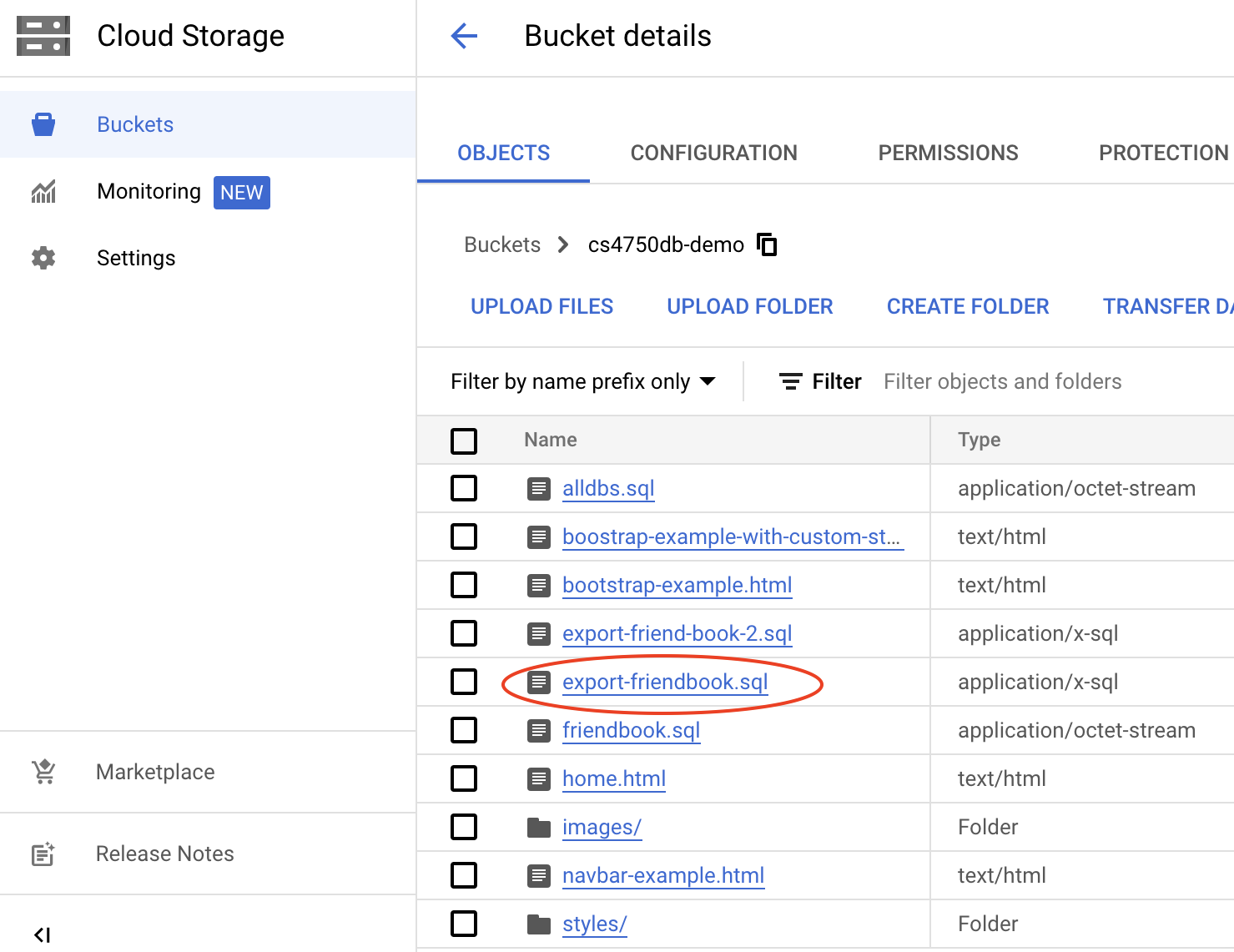Switch to the Configuration tab
Viewport: 1234px width, 952px height.
713,153
